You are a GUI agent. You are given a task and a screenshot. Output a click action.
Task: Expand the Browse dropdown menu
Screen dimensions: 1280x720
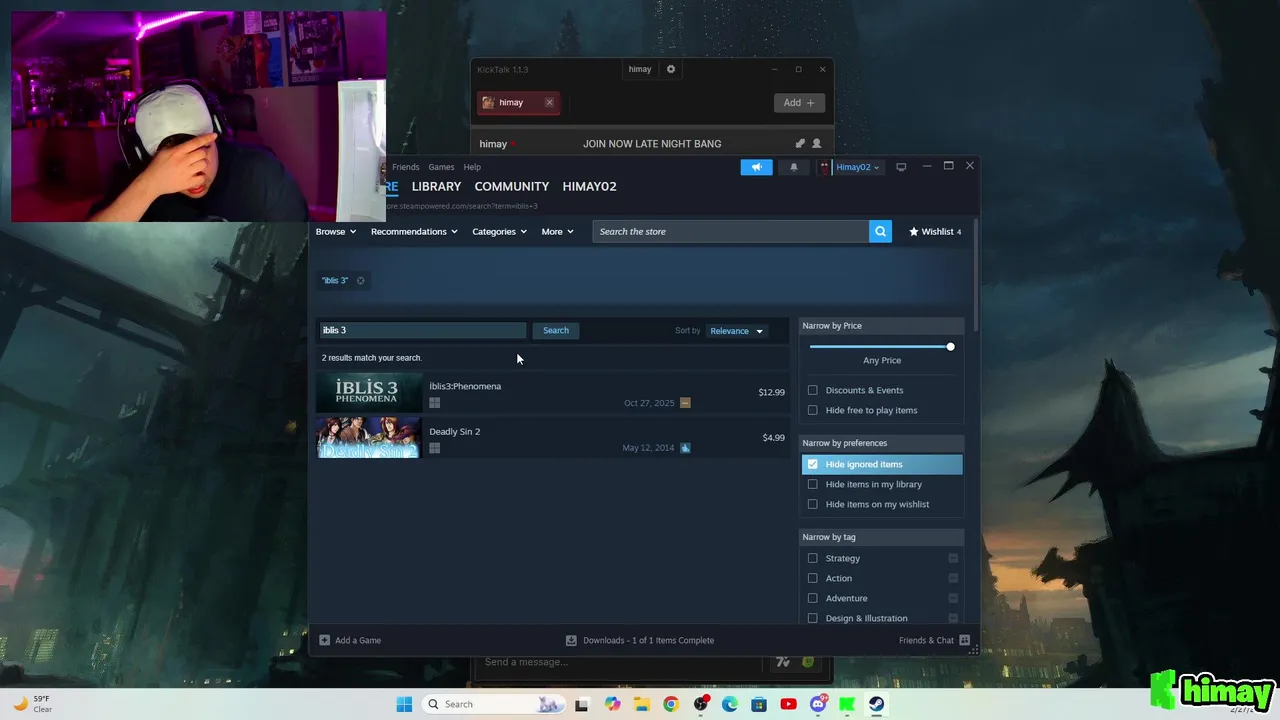point(336,231)
